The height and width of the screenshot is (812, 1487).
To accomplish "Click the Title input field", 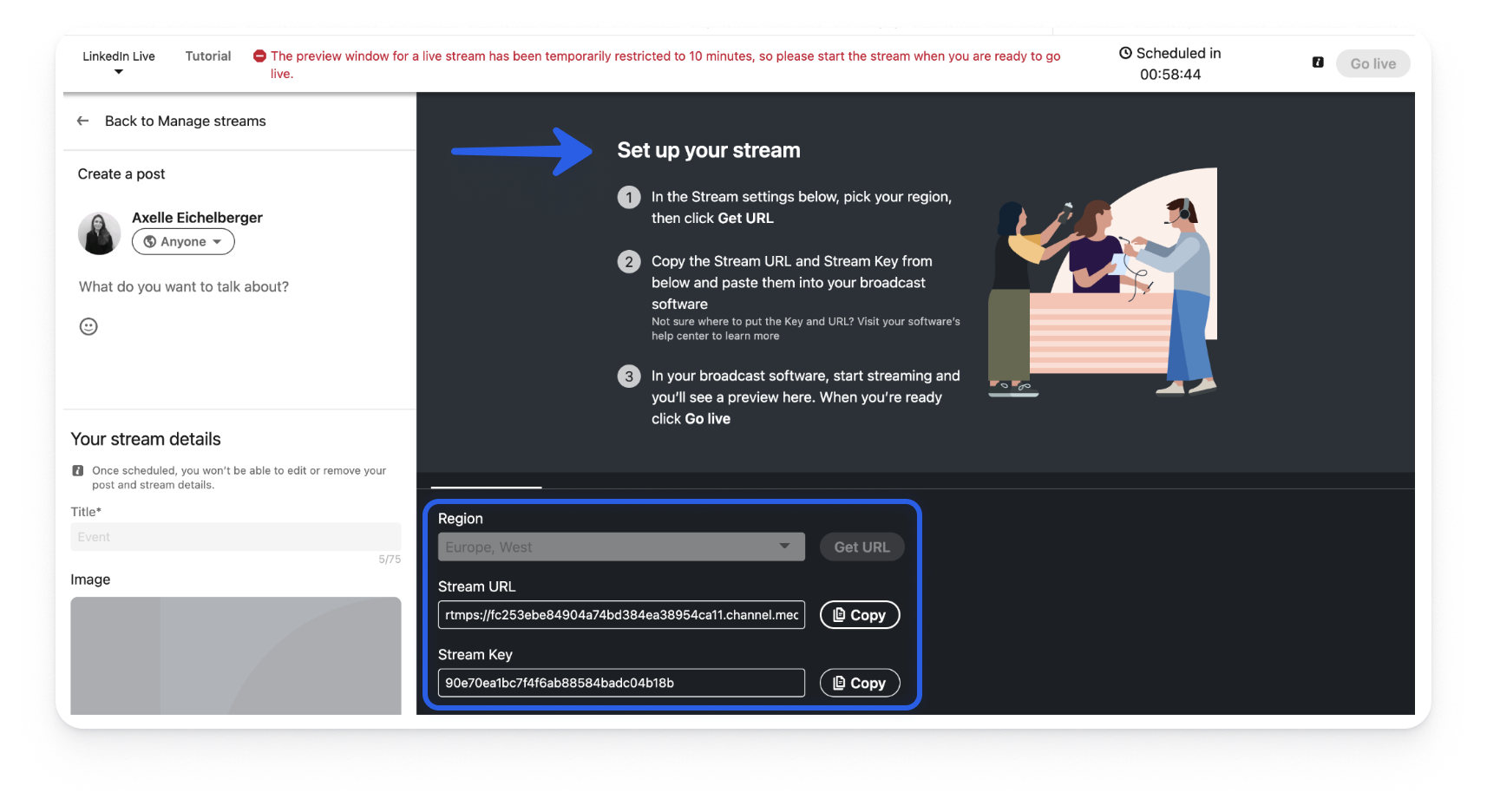I will click(236, 537).
